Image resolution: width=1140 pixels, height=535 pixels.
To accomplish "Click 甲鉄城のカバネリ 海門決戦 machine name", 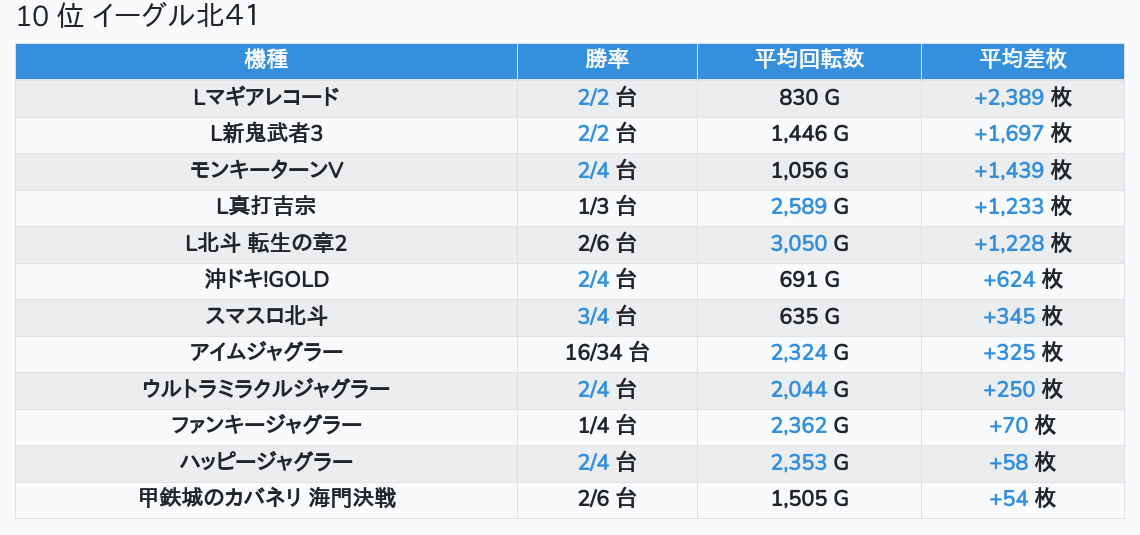I will click(266, 499).
